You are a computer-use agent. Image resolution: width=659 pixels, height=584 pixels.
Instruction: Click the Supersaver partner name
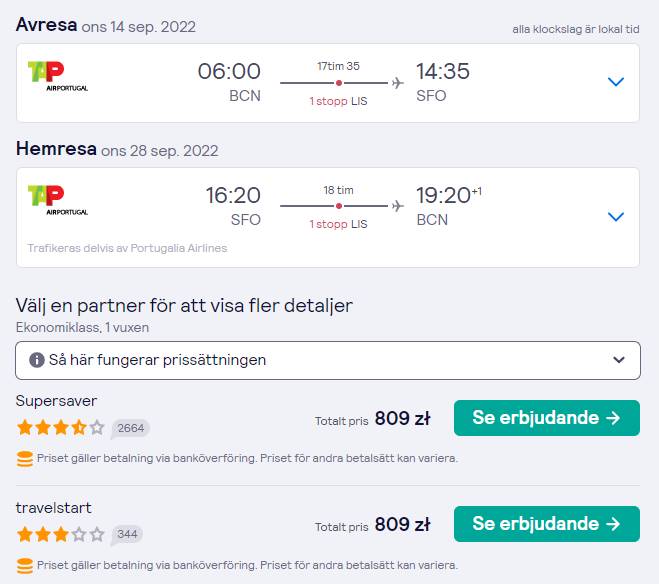coord(56,401)
